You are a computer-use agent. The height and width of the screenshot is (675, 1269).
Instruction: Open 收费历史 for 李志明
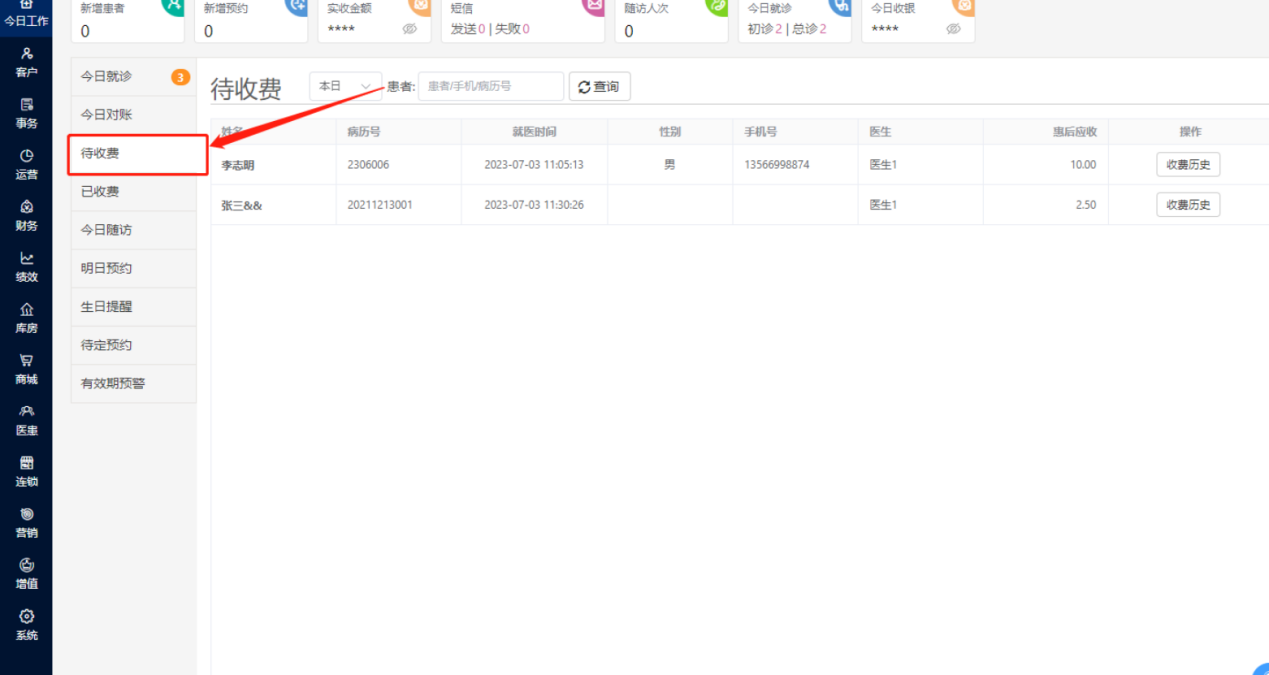(1188, 165)
